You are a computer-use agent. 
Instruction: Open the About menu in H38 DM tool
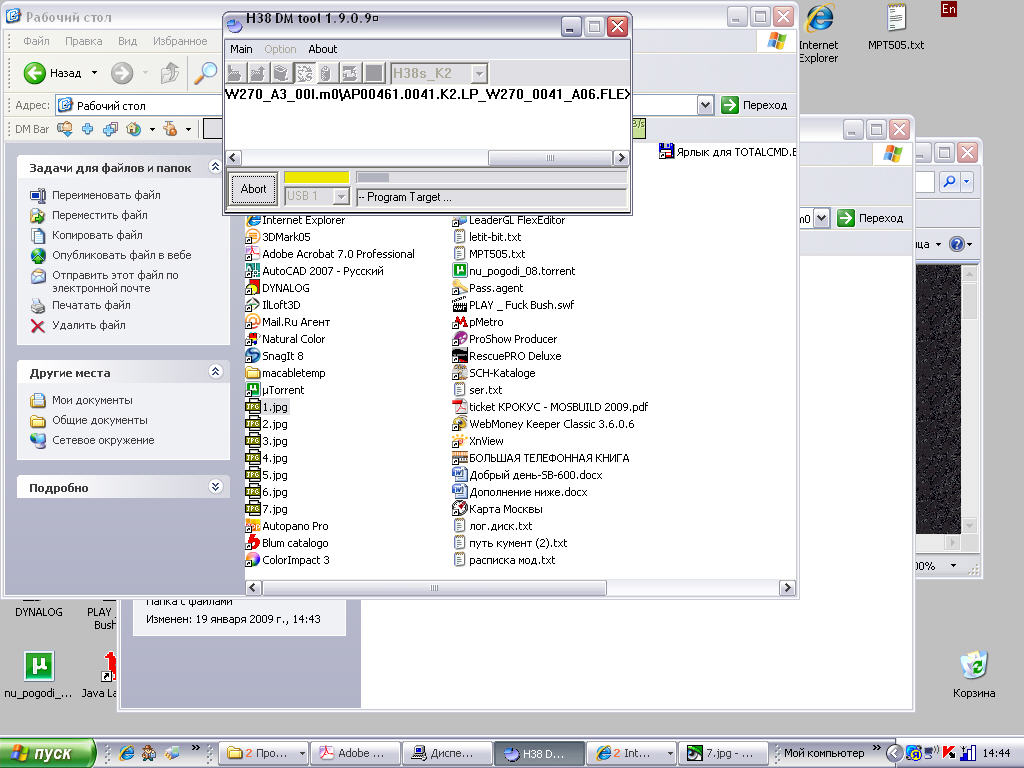(x=323, y=49)
